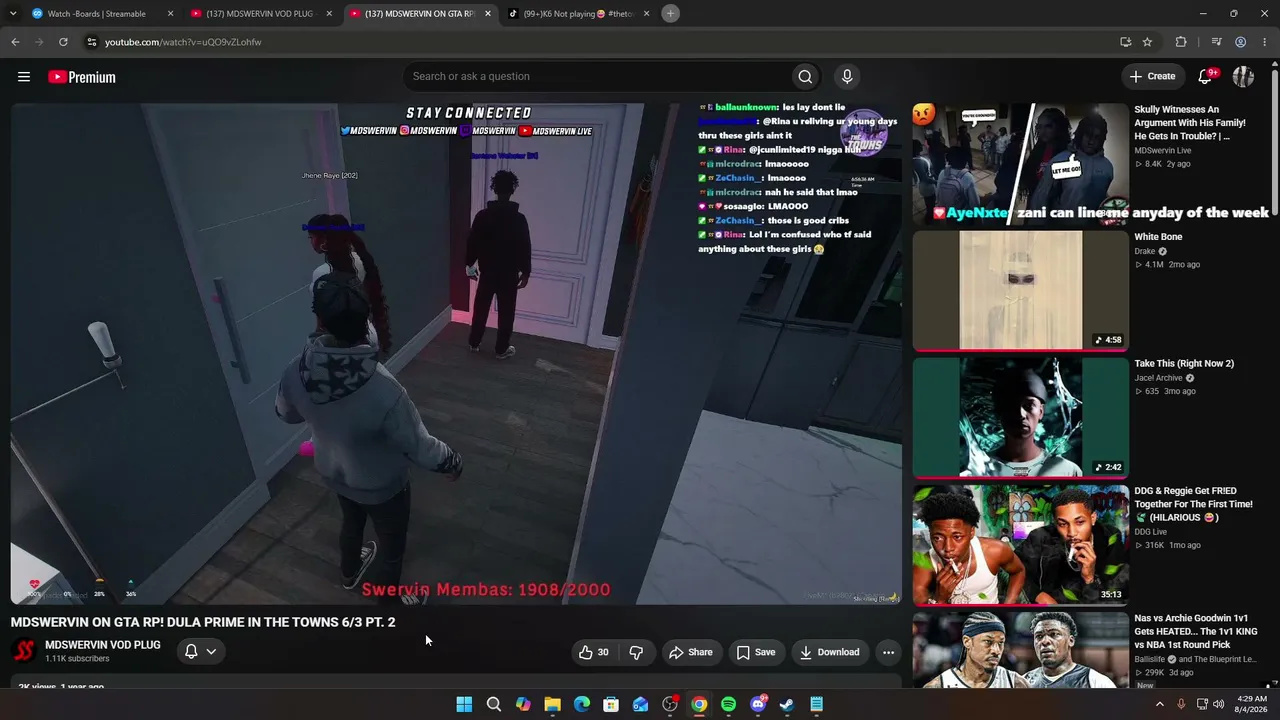View site information icon in address bar
1280x720 pixels.
91,42
